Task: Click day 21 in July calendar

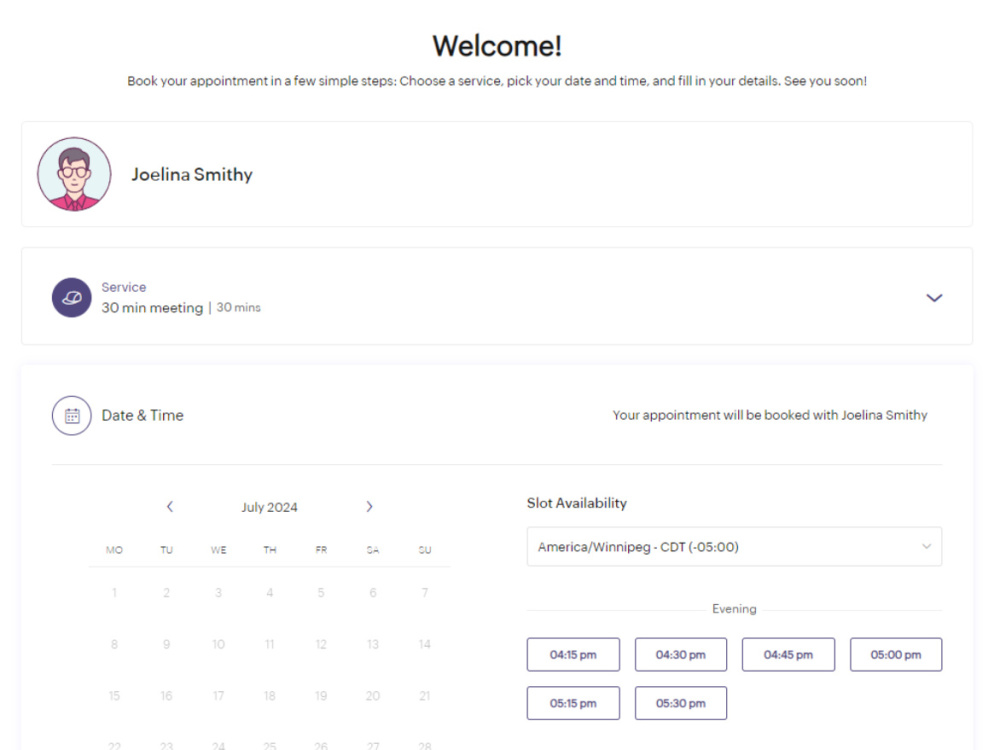Action: tap(425, 696)
